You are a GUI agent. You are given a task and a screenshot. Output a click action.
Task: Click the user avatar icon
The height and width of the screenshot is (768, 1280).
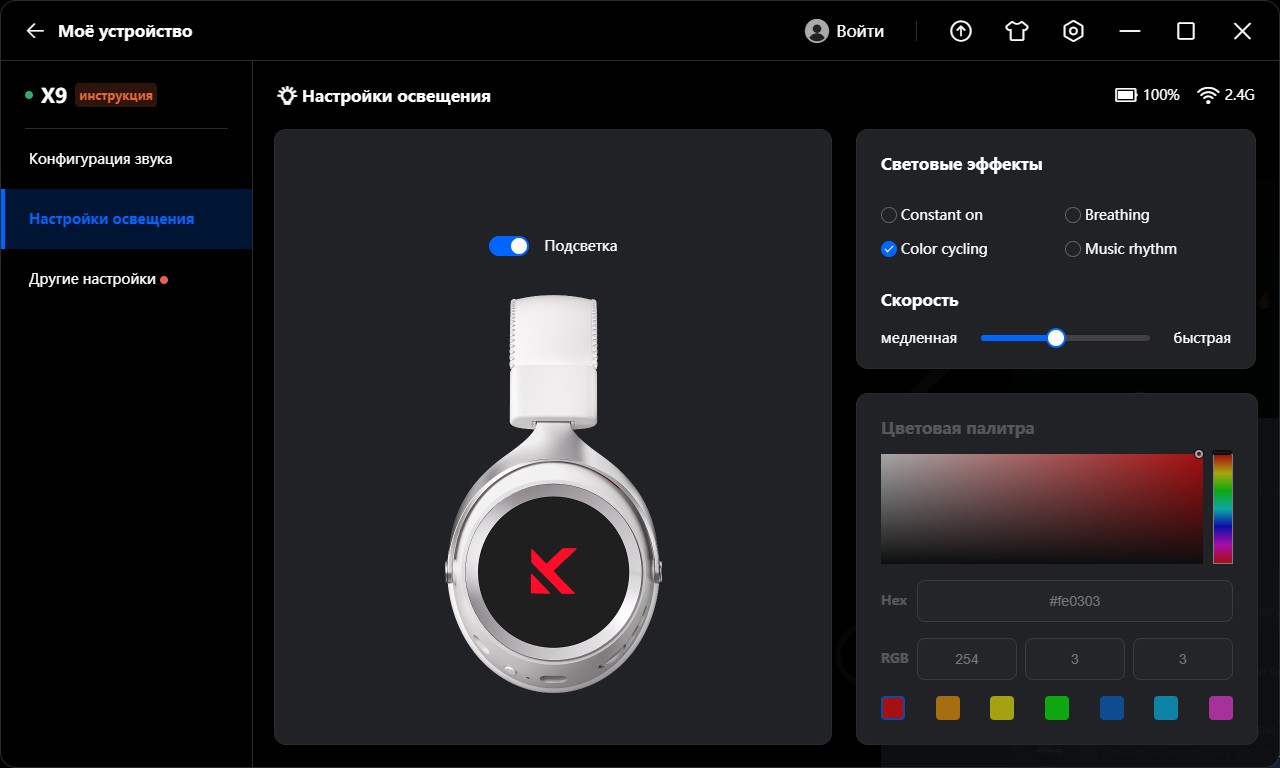[x=817, y=31]
